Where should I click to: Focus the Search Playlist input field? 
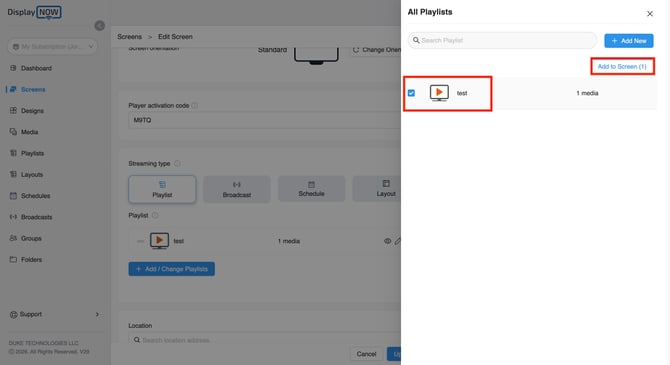502,40
